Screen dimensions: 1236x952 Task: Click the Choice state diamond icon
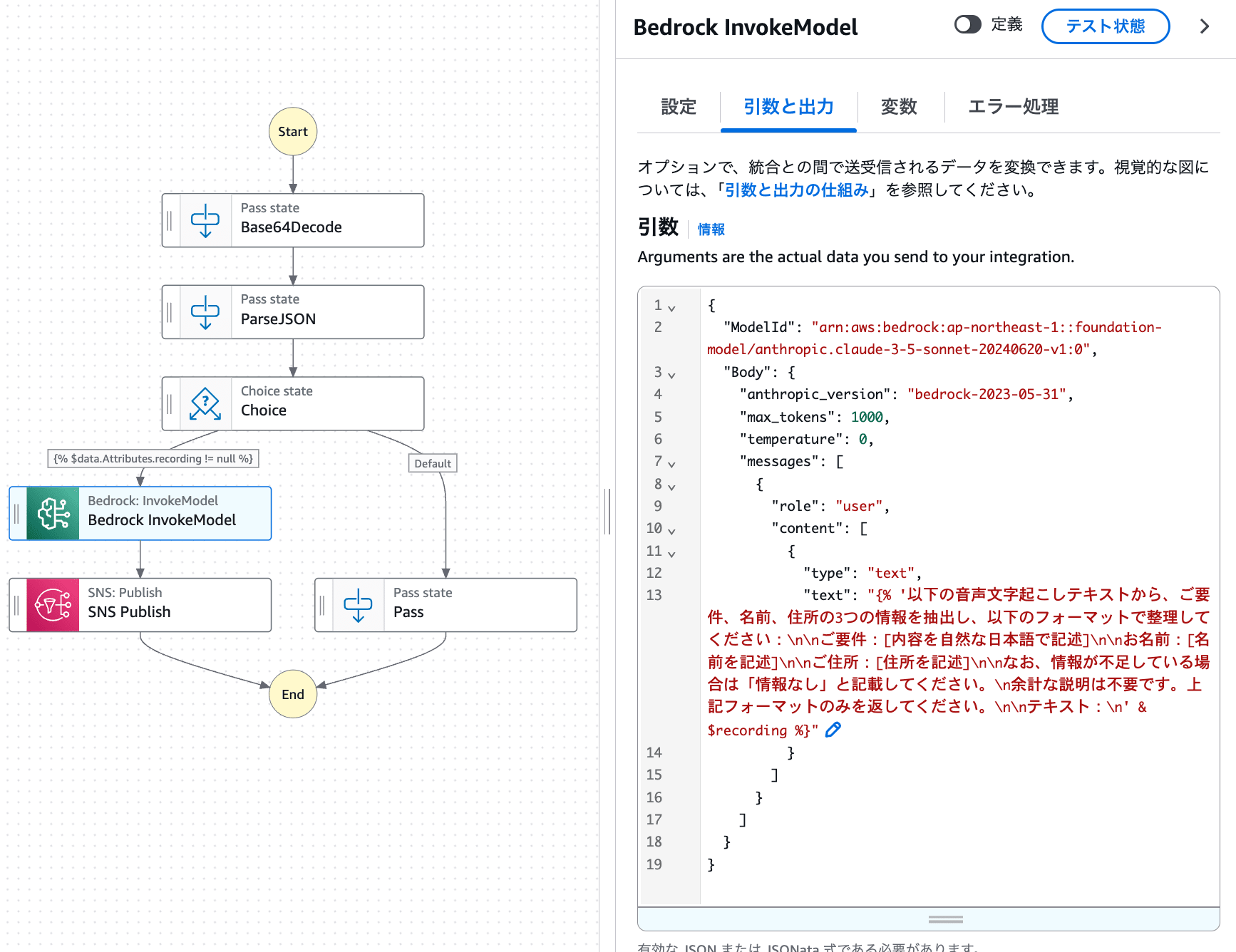tap(205, 403)
